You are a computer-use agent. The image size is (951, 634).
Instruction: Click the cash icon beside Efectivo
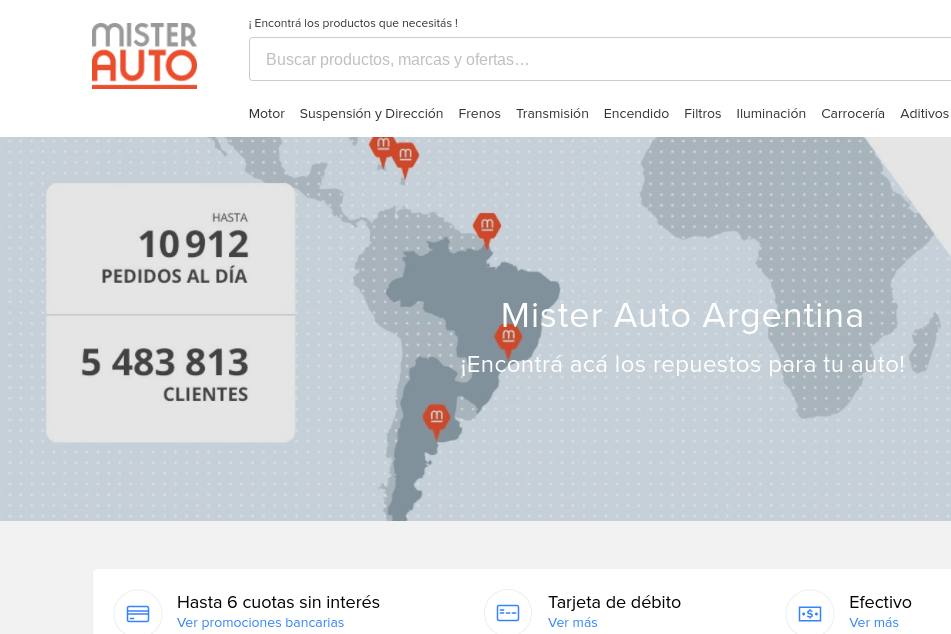coord(809,612)
